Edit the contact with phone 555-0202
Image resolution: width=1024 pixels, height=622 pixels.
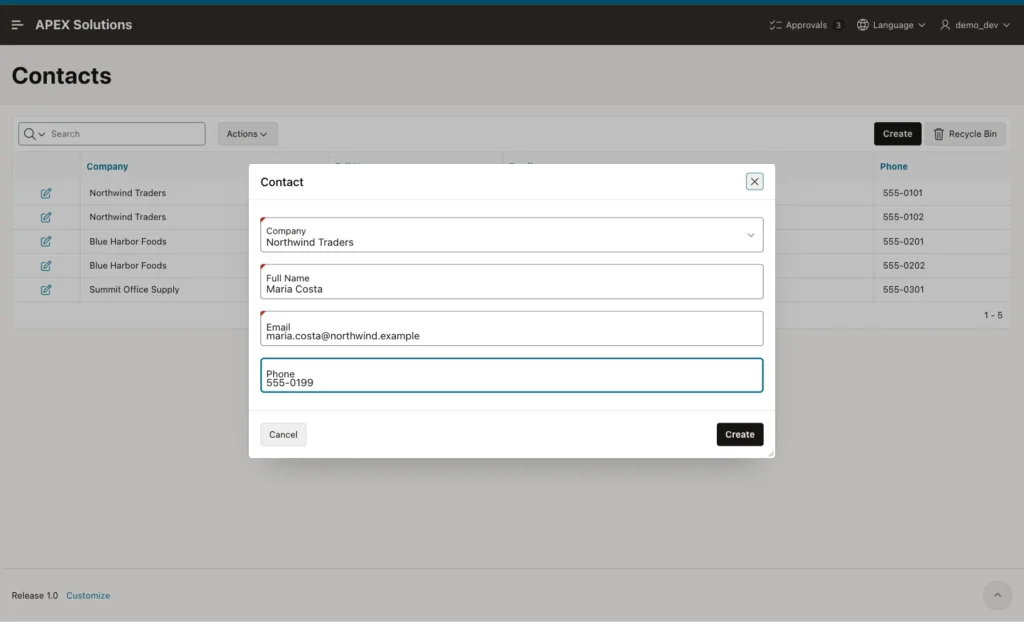46,266
